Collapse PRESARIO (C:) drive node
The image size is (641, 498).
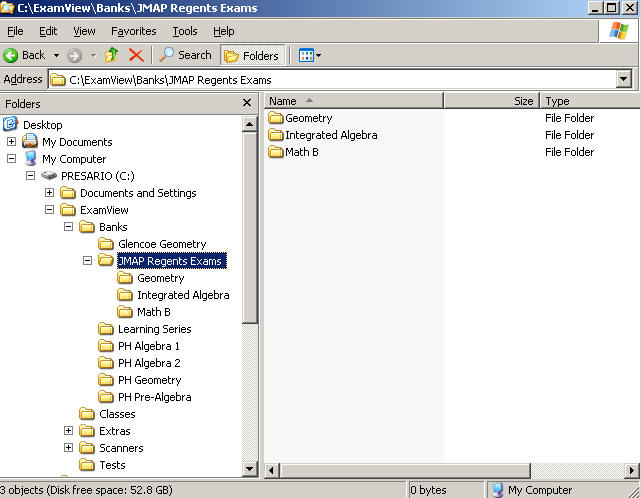30,175
